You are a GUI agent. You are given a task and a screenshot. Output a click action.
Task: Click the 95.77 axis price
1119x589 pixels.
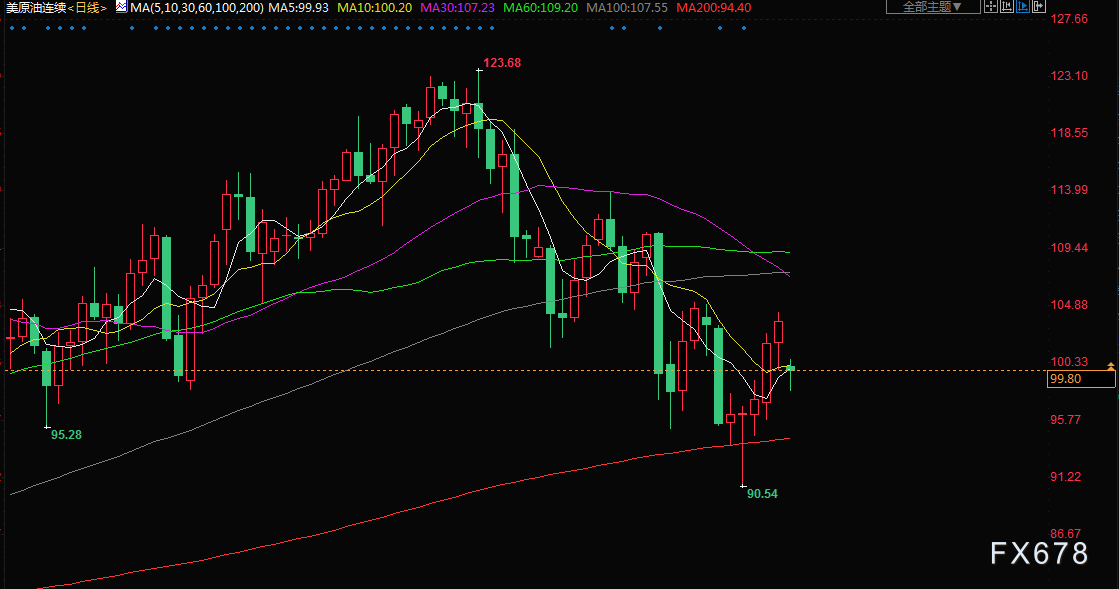coord(1065,420)
